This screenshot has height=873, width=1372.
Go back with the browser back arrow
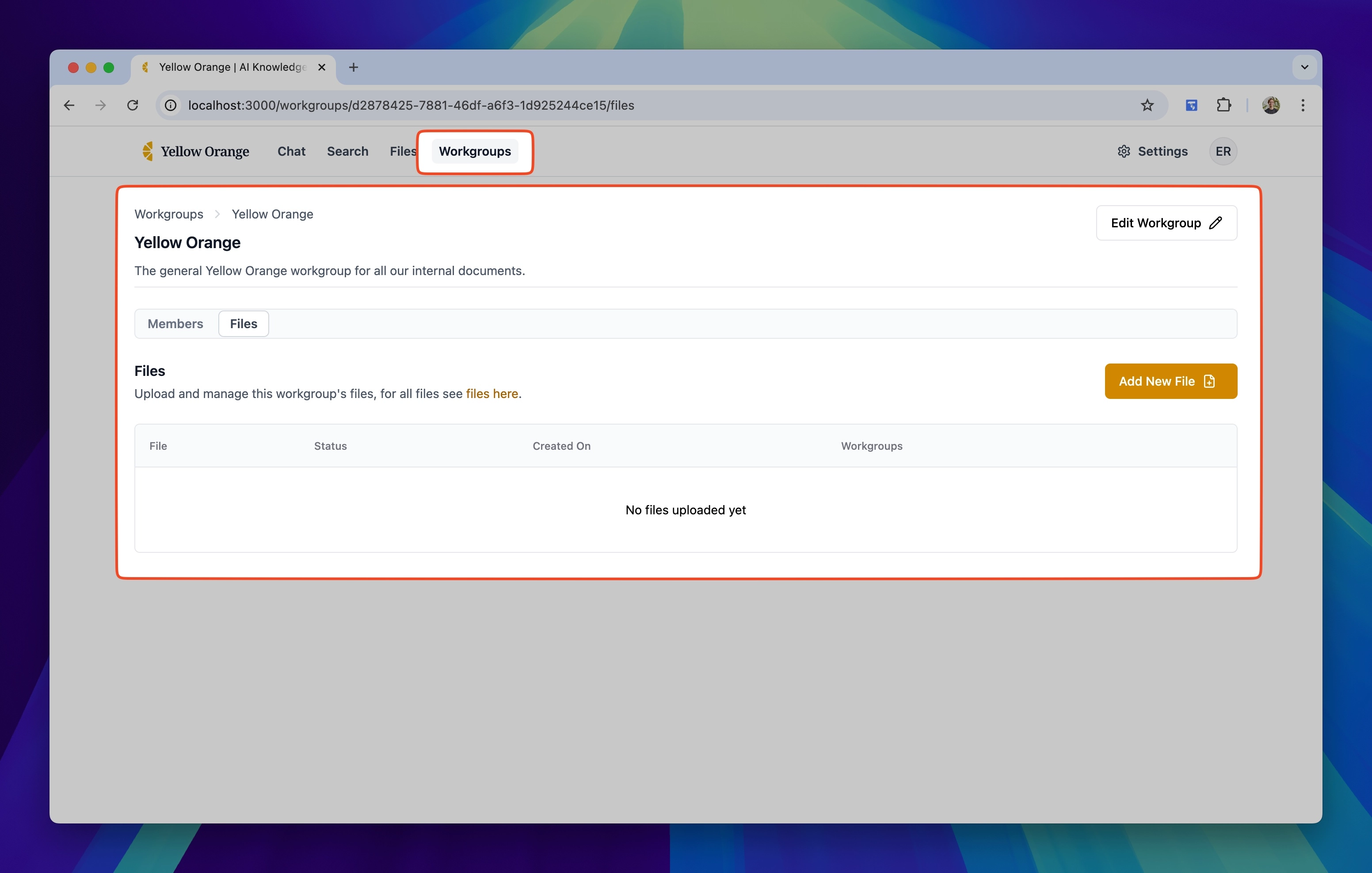[x=69, y=105]
